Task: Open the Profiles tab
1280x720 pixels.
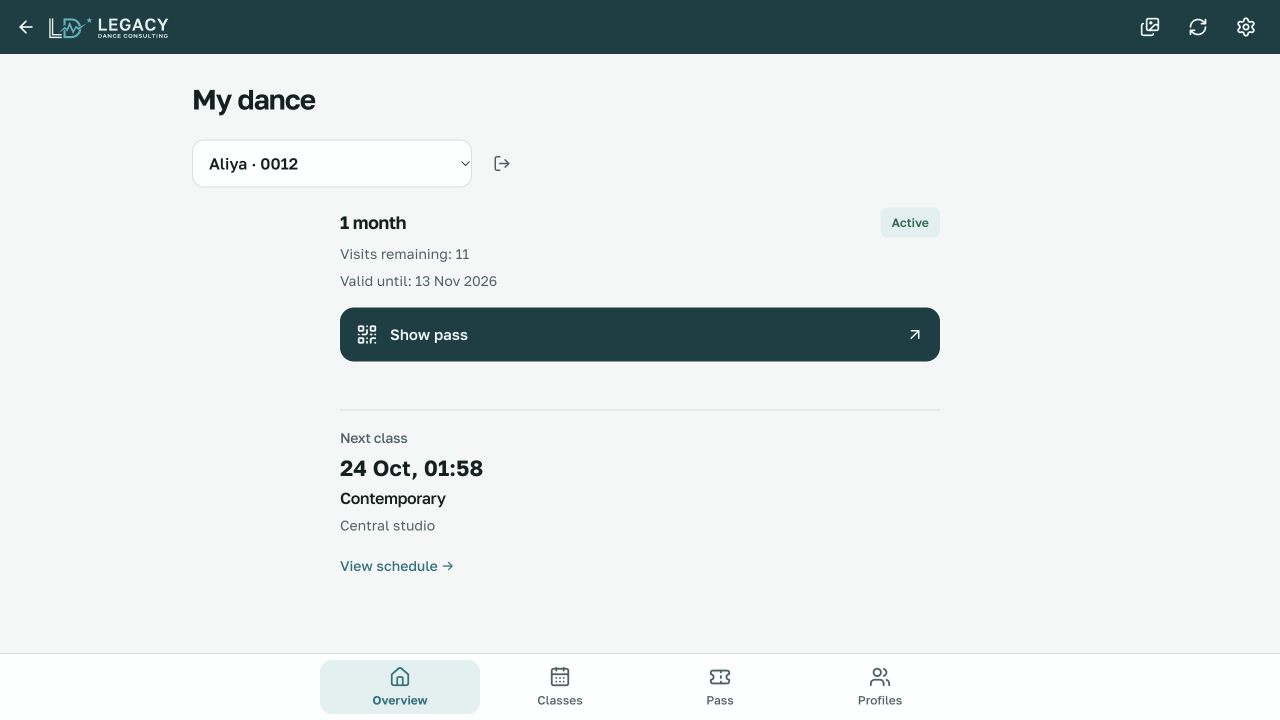Action: (880, 687)
